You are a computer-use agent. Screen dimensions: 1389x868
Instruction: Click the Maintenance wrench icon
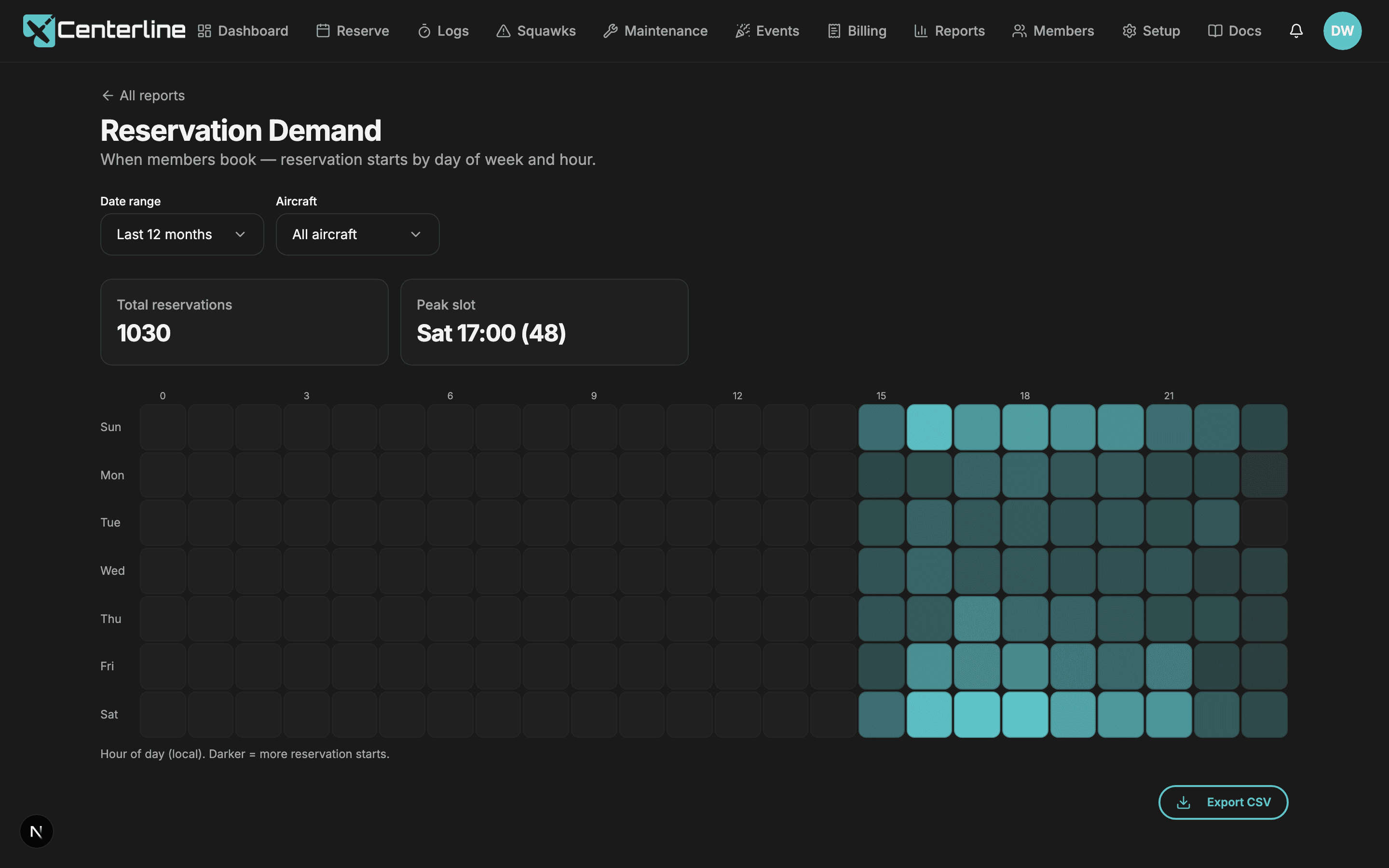tap(611, 31)
